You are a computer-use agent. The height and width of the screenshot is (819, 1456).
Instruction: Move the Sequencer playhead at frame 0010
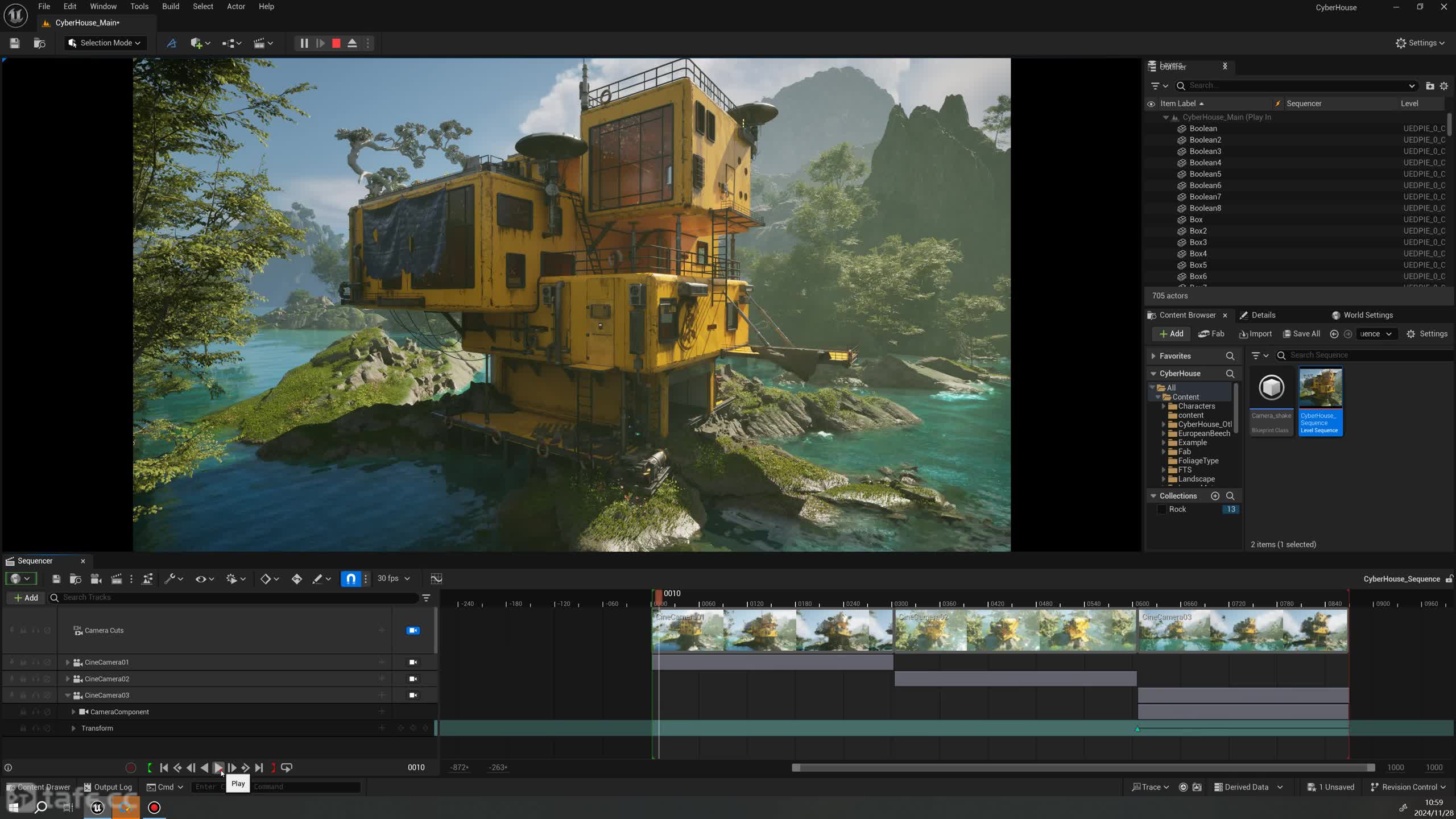(x=659, y=595)
